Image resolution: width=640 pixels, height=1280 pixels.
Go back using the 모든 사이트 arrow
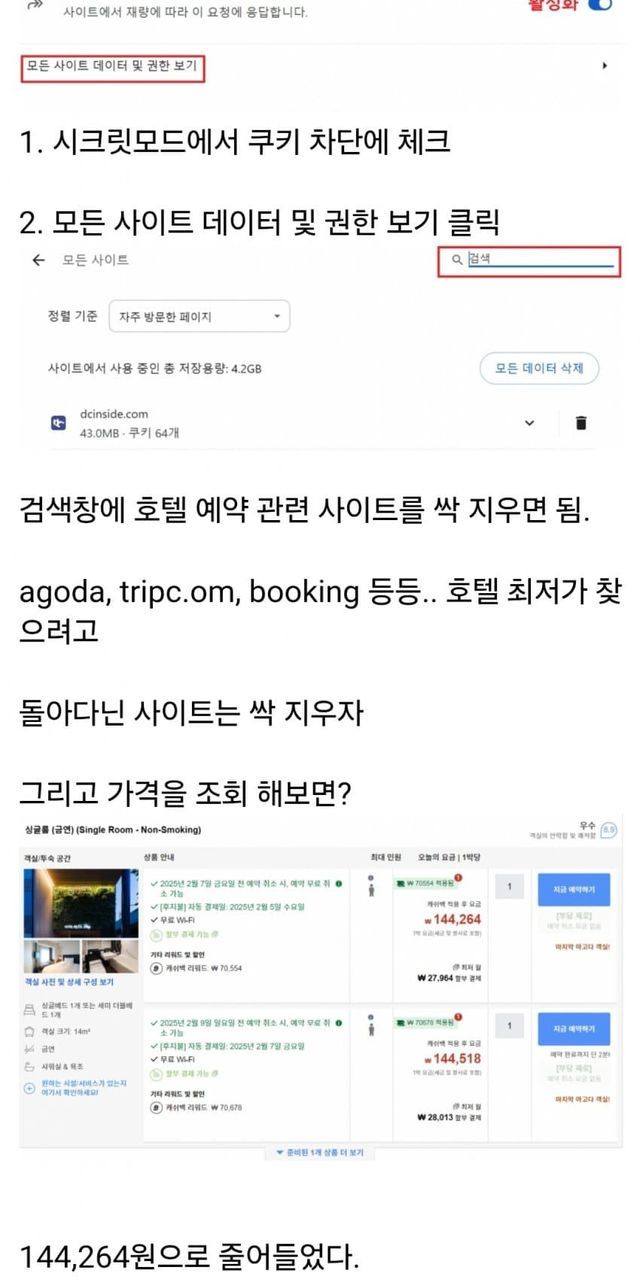click(x=38, y=260)
